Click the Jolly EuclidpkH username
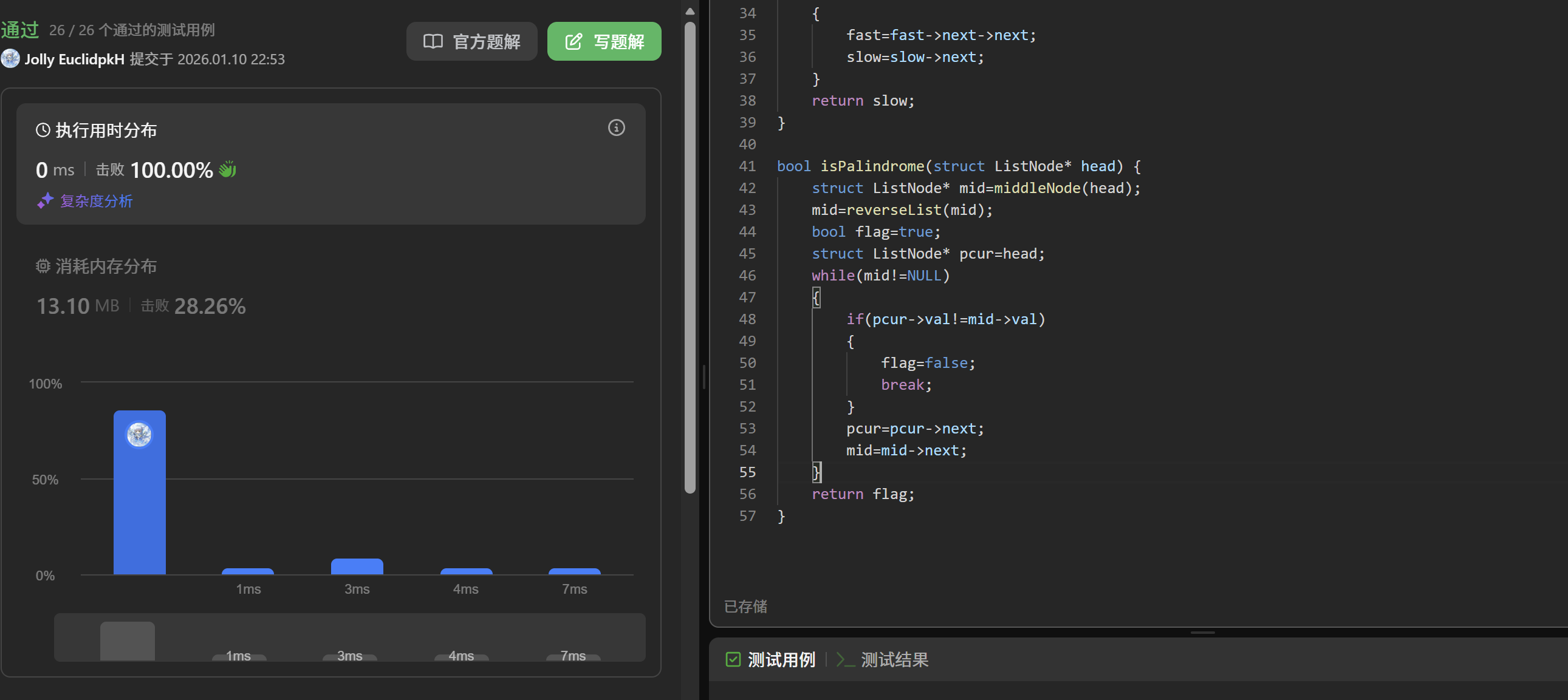 coord(74,59)
